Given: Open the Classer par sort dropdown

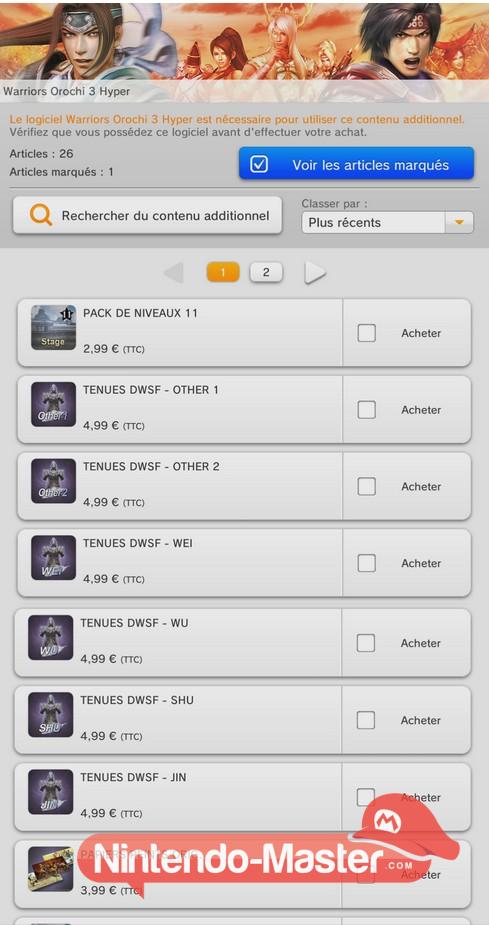Looking at the screenshot, I should tap(388, 222).
